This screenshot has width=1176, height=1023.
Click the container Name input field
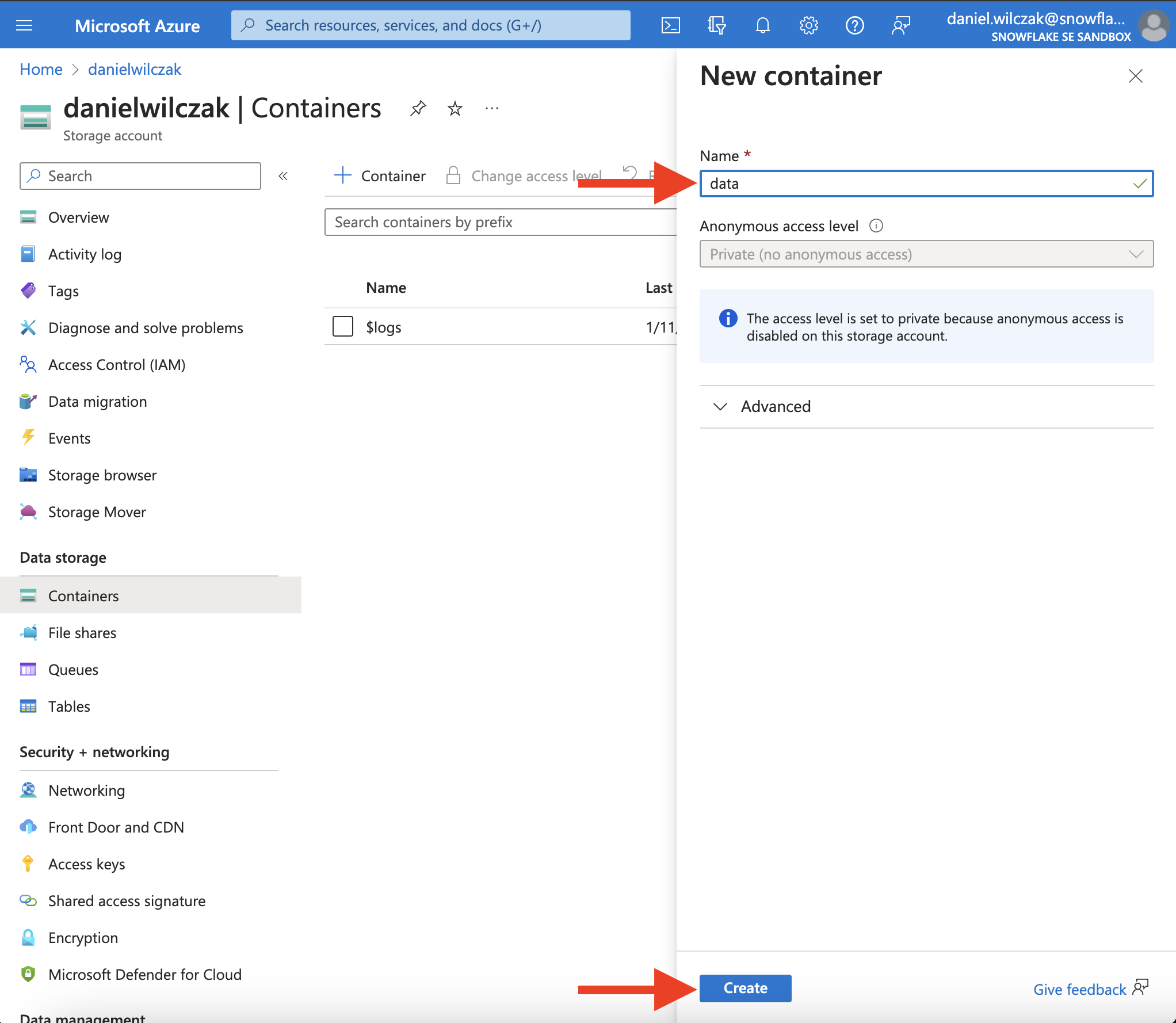[x=926, y=184]
